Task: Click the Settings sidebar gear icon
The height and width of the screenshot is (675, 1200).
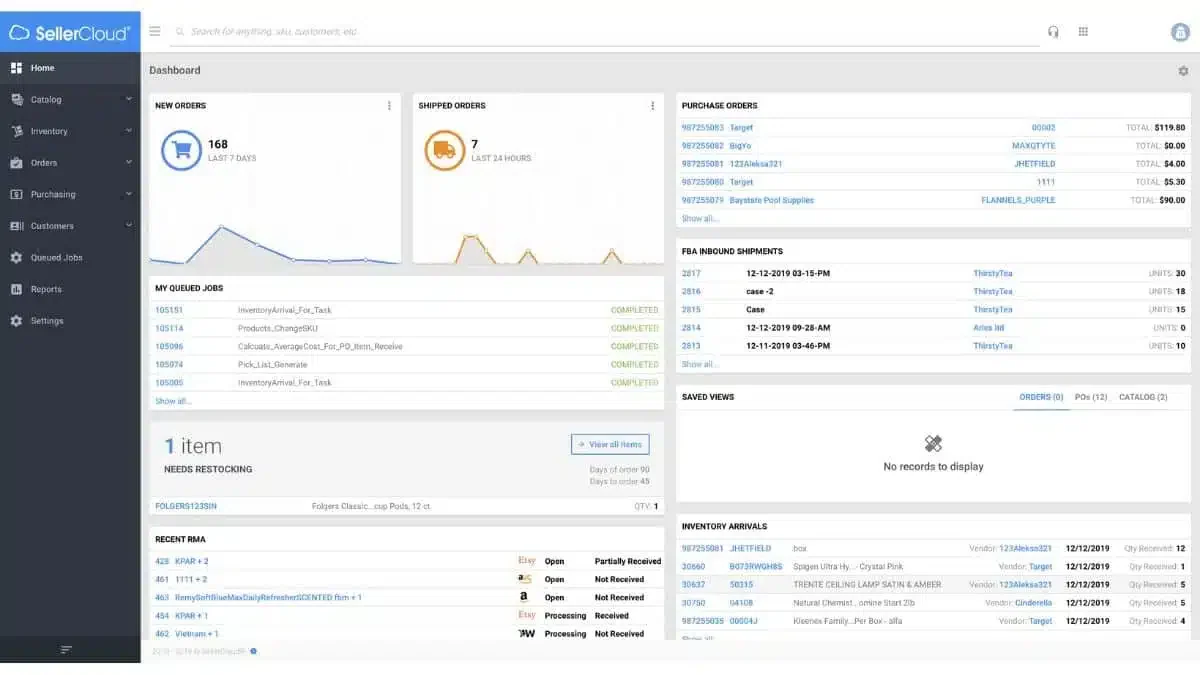Action: (16, 321)
